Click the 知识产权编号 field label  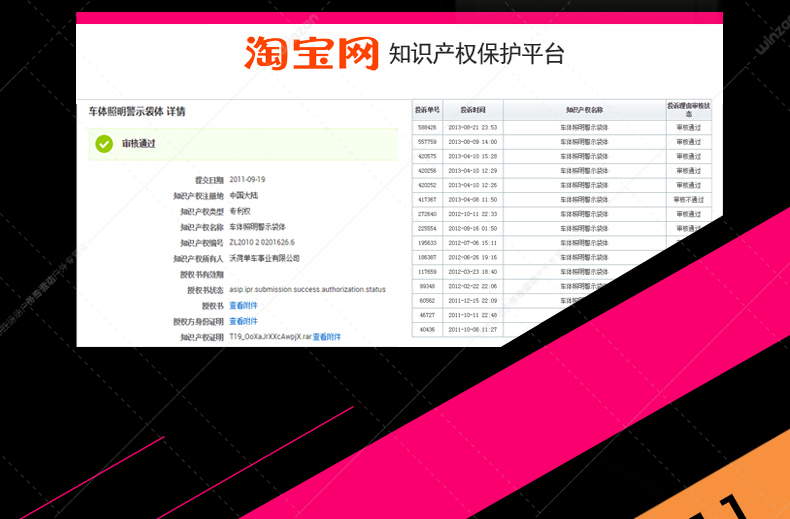pos(202,243)
